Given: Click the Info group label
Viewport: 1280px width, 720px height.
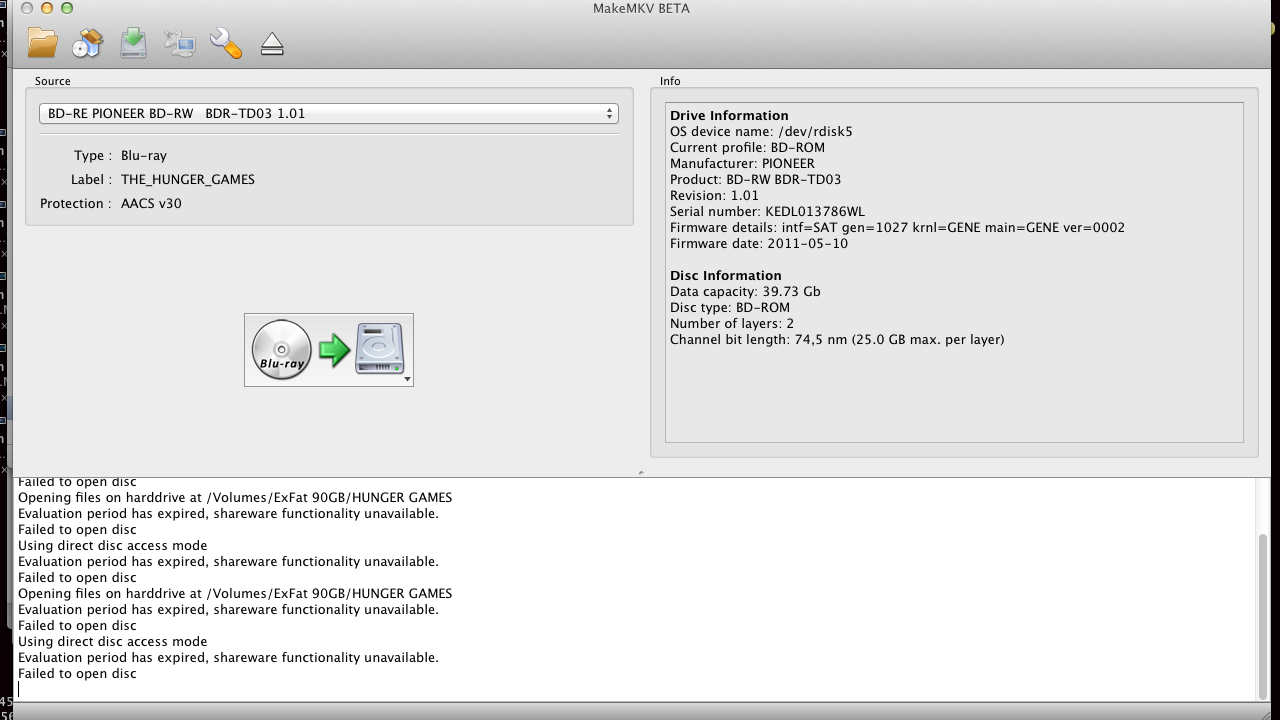Looking at the screenshot, I should point(670,81).
